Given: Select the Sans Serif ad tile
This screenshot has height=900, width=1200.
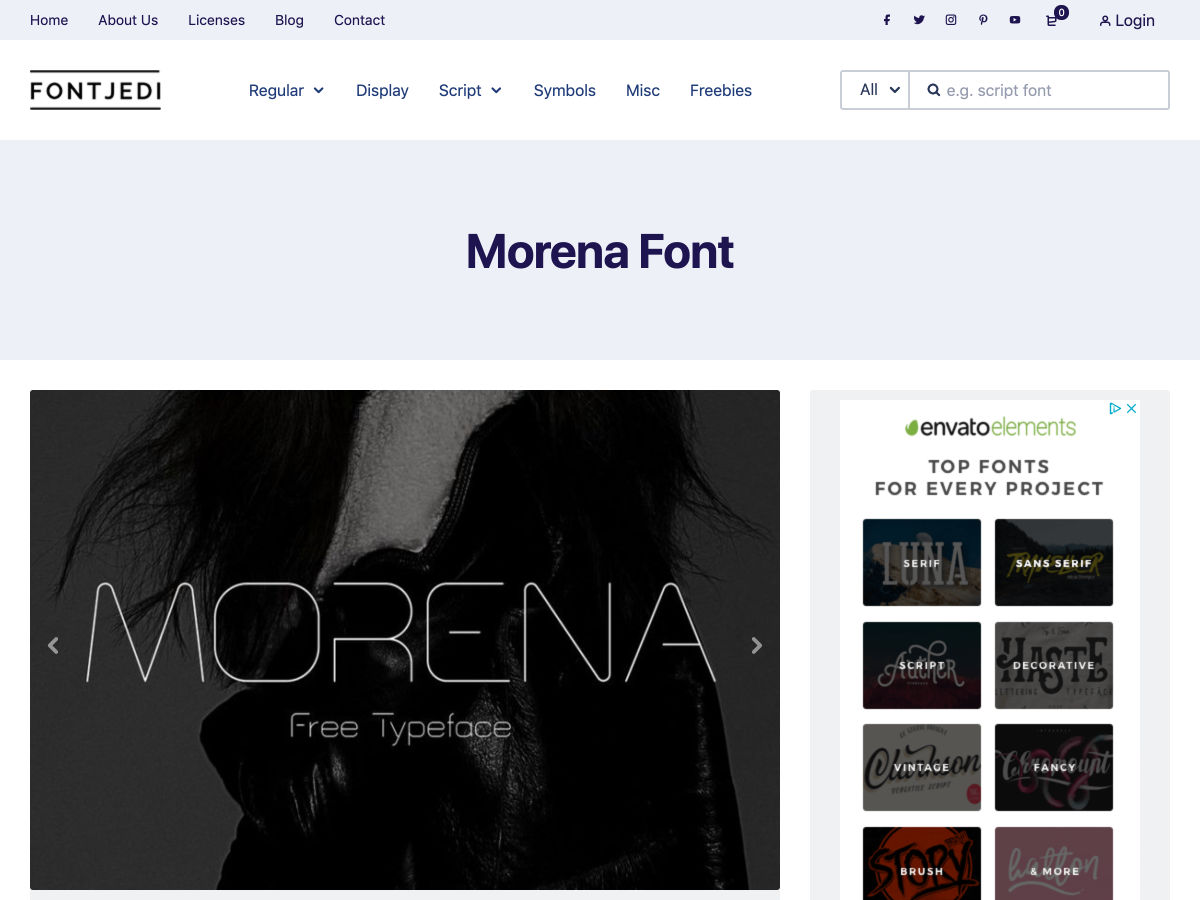Looking at the screenshot, I should (1054, 562).
